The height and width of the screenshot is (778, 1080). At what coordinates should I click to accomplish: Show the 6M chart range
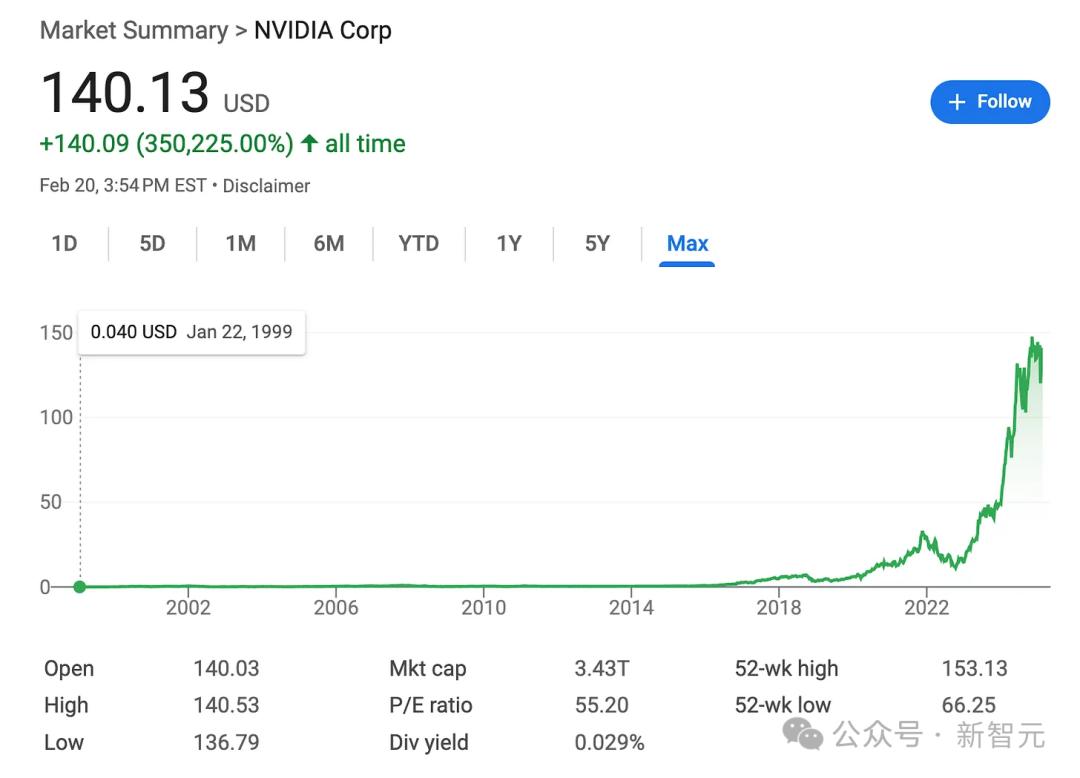coord(328,243)
